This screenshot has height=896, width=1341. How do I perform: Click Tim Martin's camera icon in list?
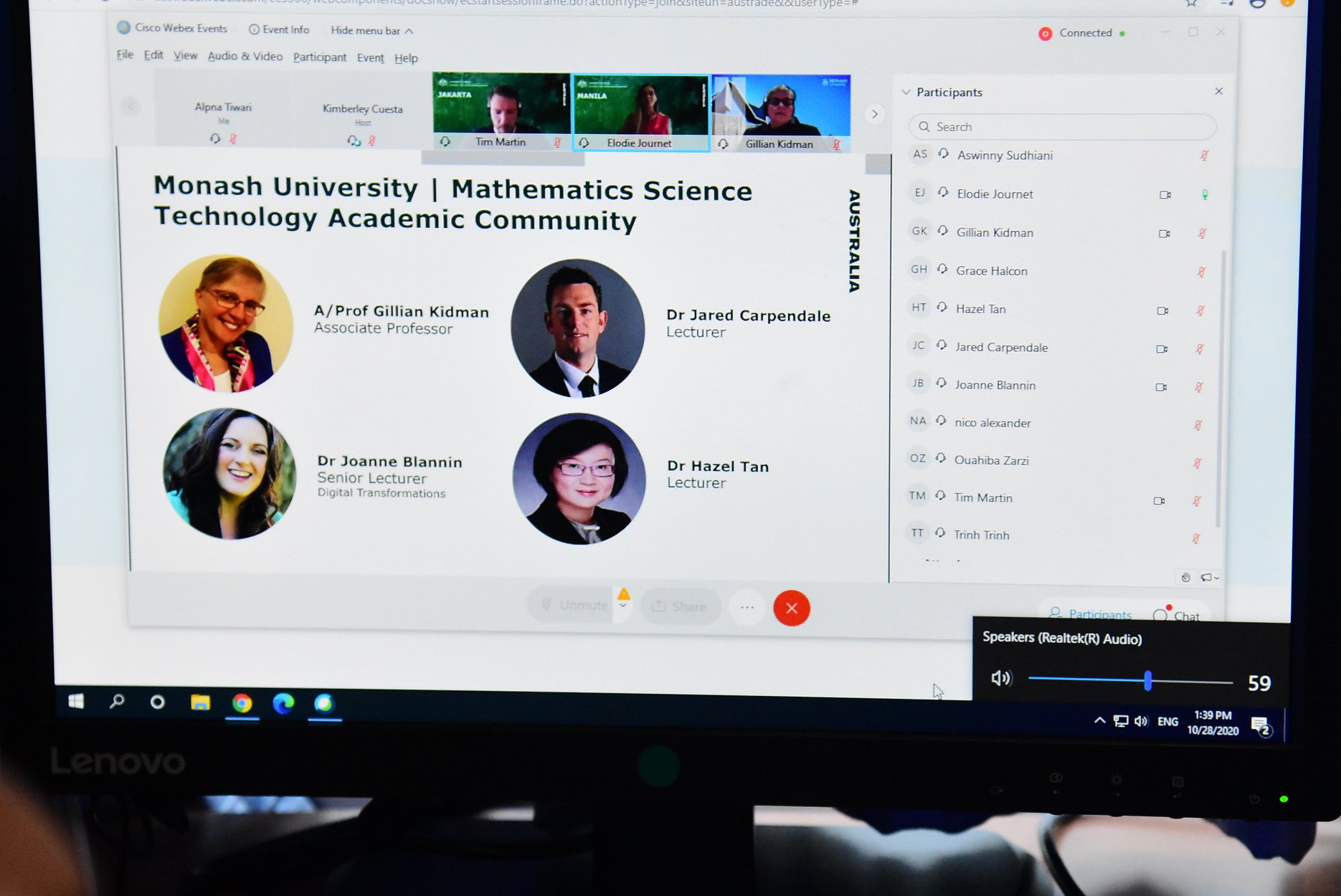tap(1160, 500)
